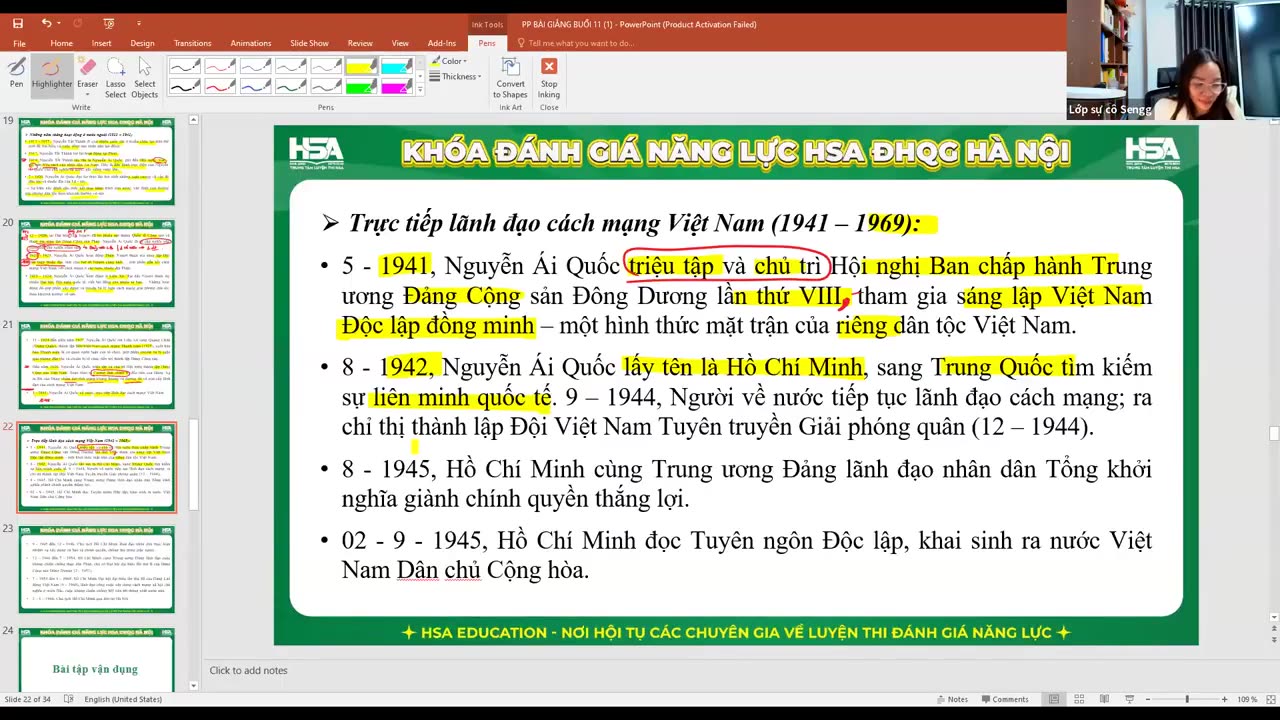1280x720 pixels.
Task: Pick the red pen in top row
Action: click(x=220, y=66)
